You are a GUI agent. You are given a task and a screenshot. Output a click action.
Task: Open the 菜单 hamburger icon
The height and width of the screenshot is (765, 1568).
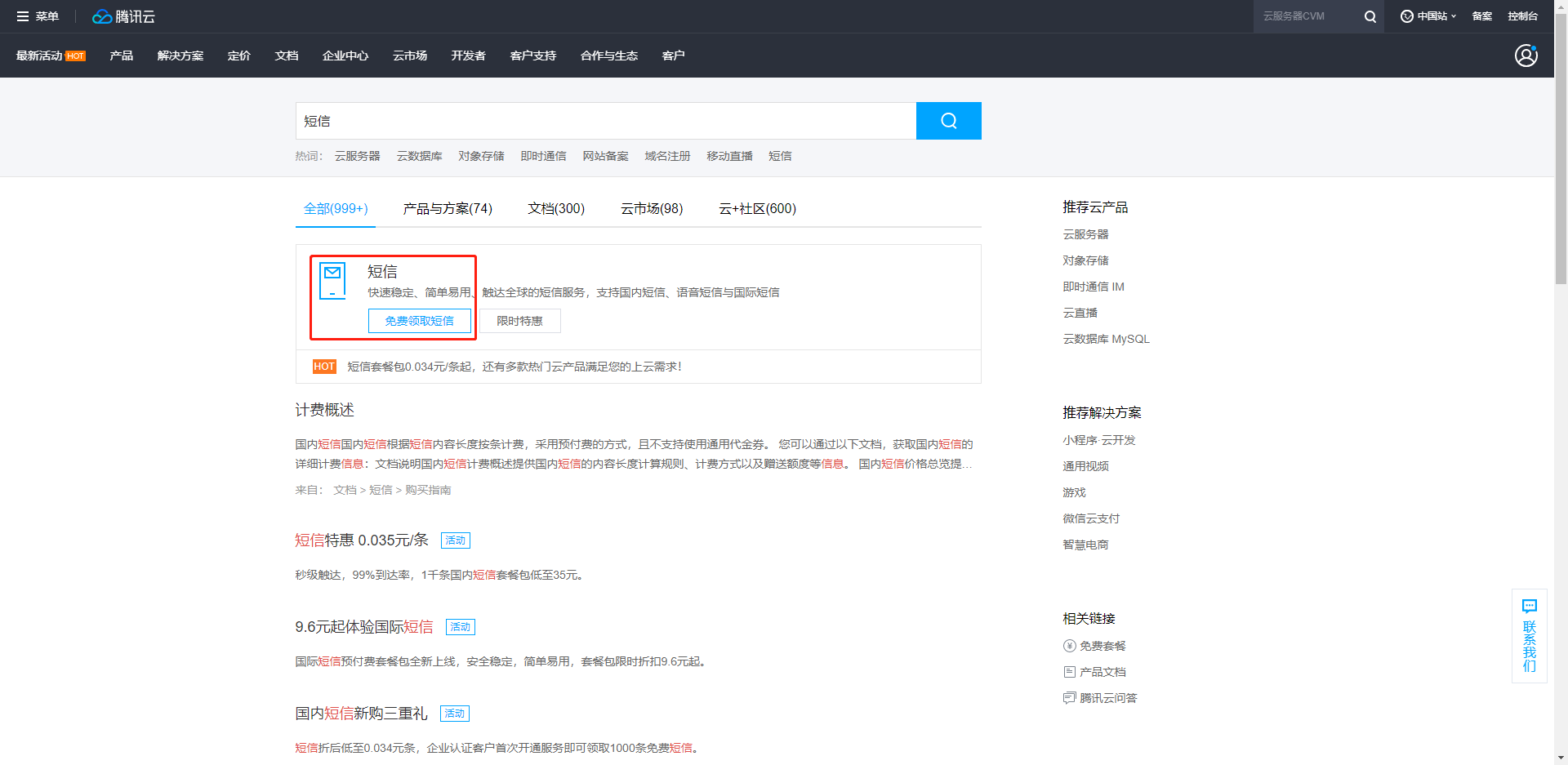click(23, 16)
